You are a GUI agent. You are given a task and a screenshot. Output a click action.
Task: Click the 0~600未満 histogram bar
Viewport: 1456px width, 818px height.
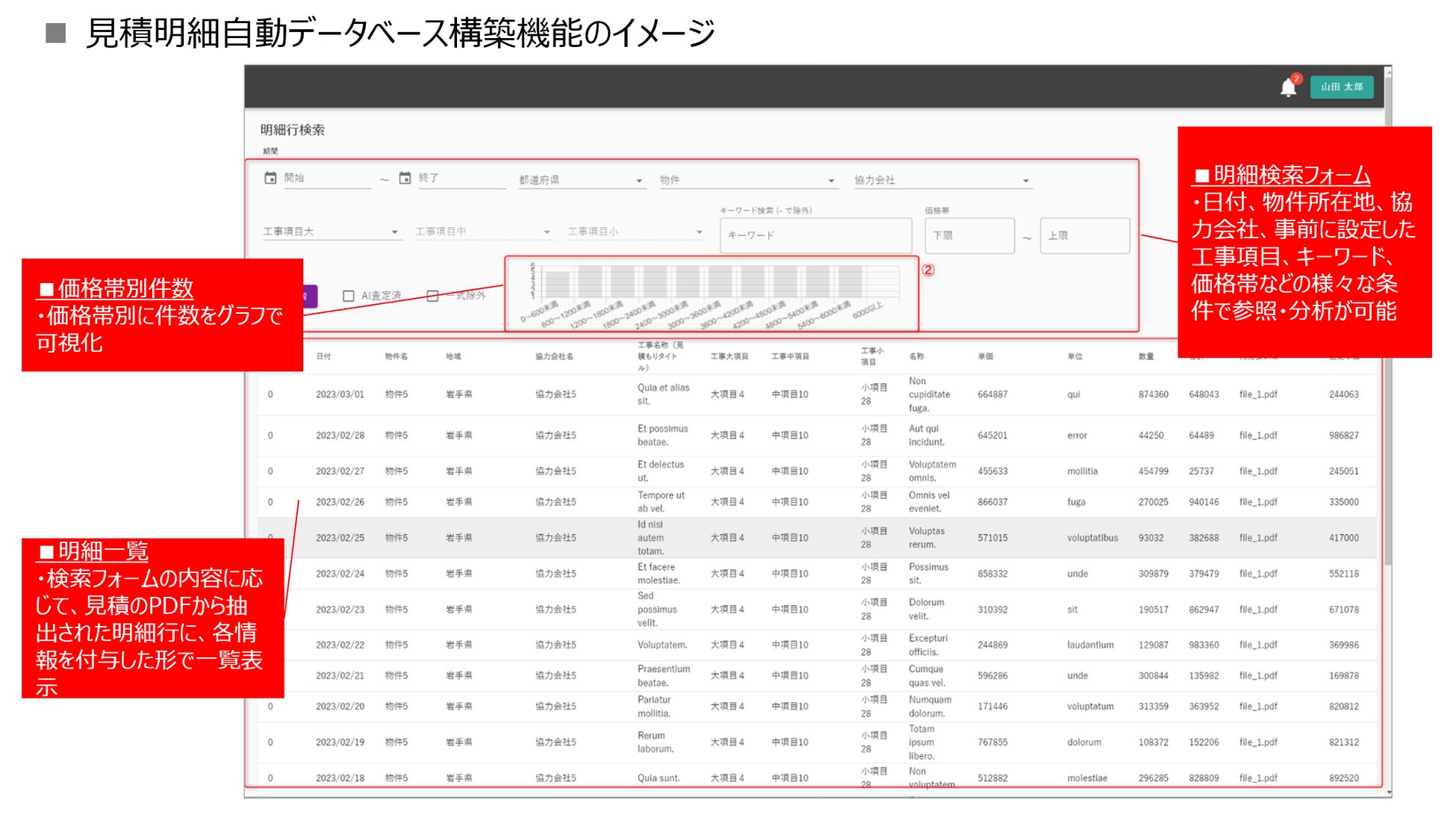(x=557, y=285)
